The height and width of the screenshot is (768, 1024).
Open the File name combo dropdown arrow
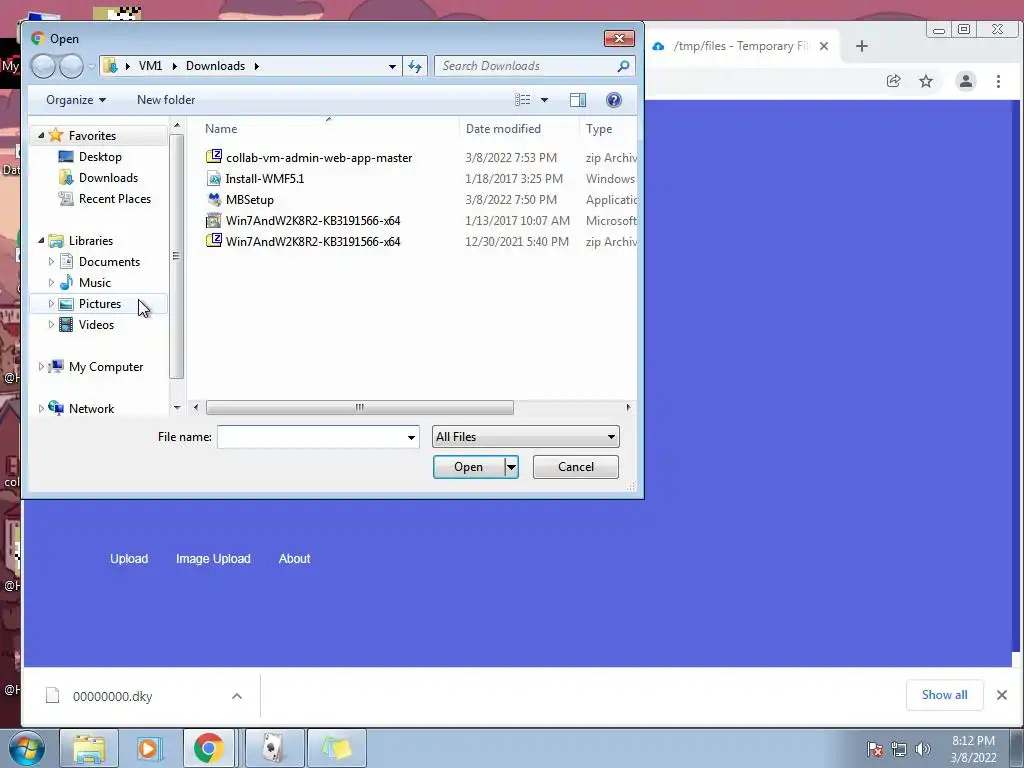pos(411,437)
